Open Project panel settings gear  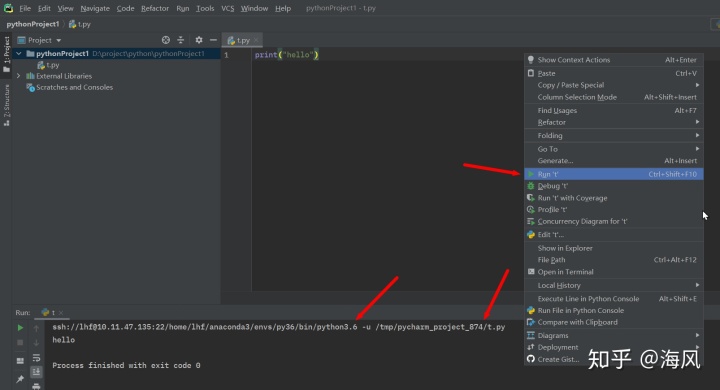(x=199, y=40)
